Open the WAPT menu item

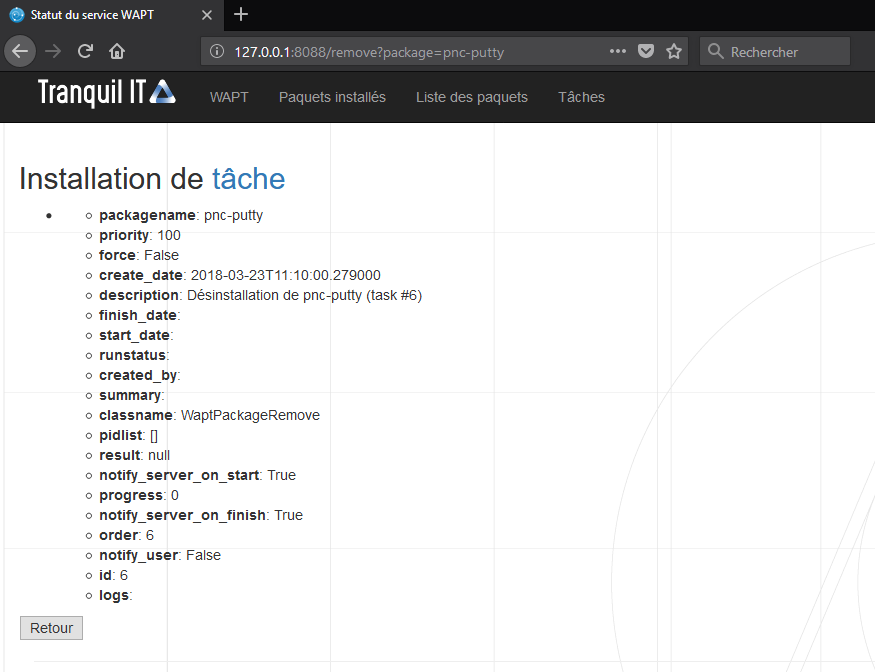229,97
